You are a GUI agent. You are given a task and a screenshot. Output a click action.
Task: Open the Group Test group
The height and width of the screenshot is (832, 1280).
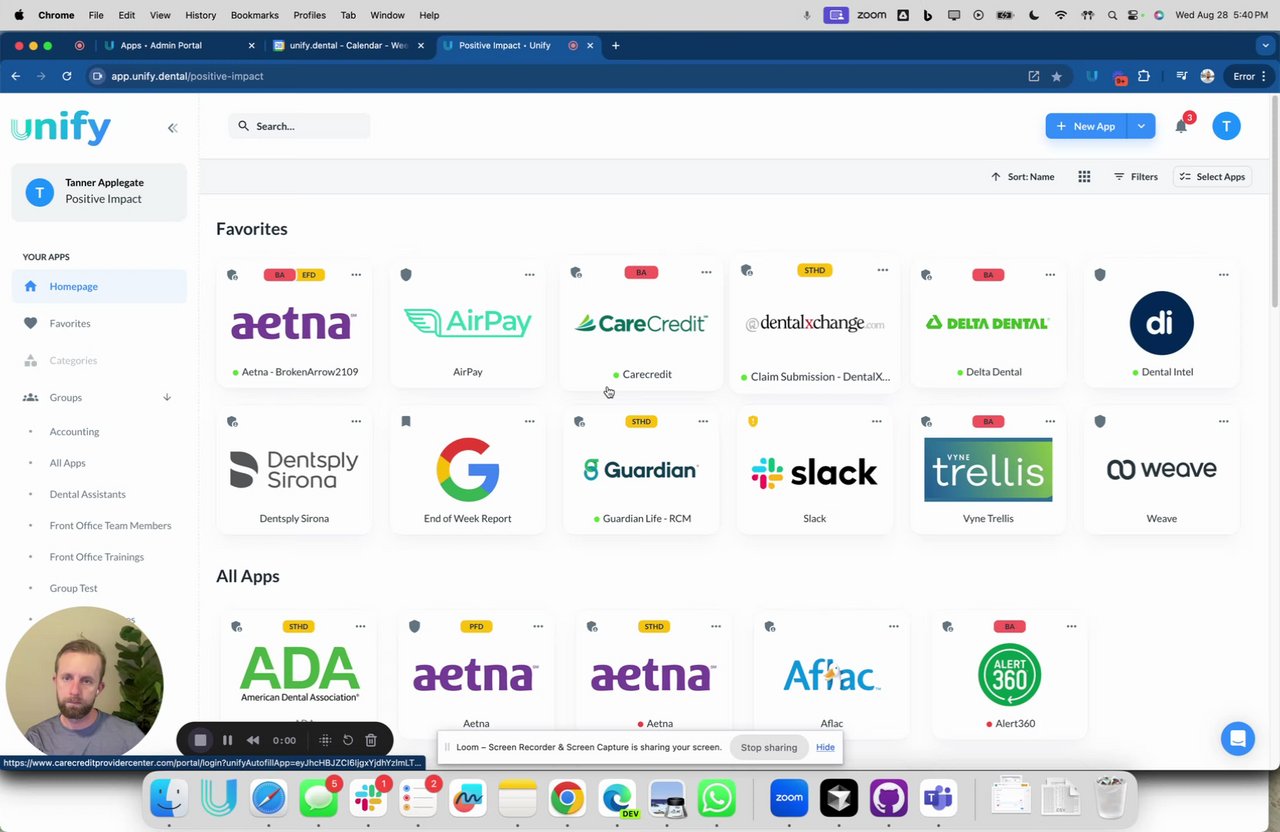pos(73,588)
